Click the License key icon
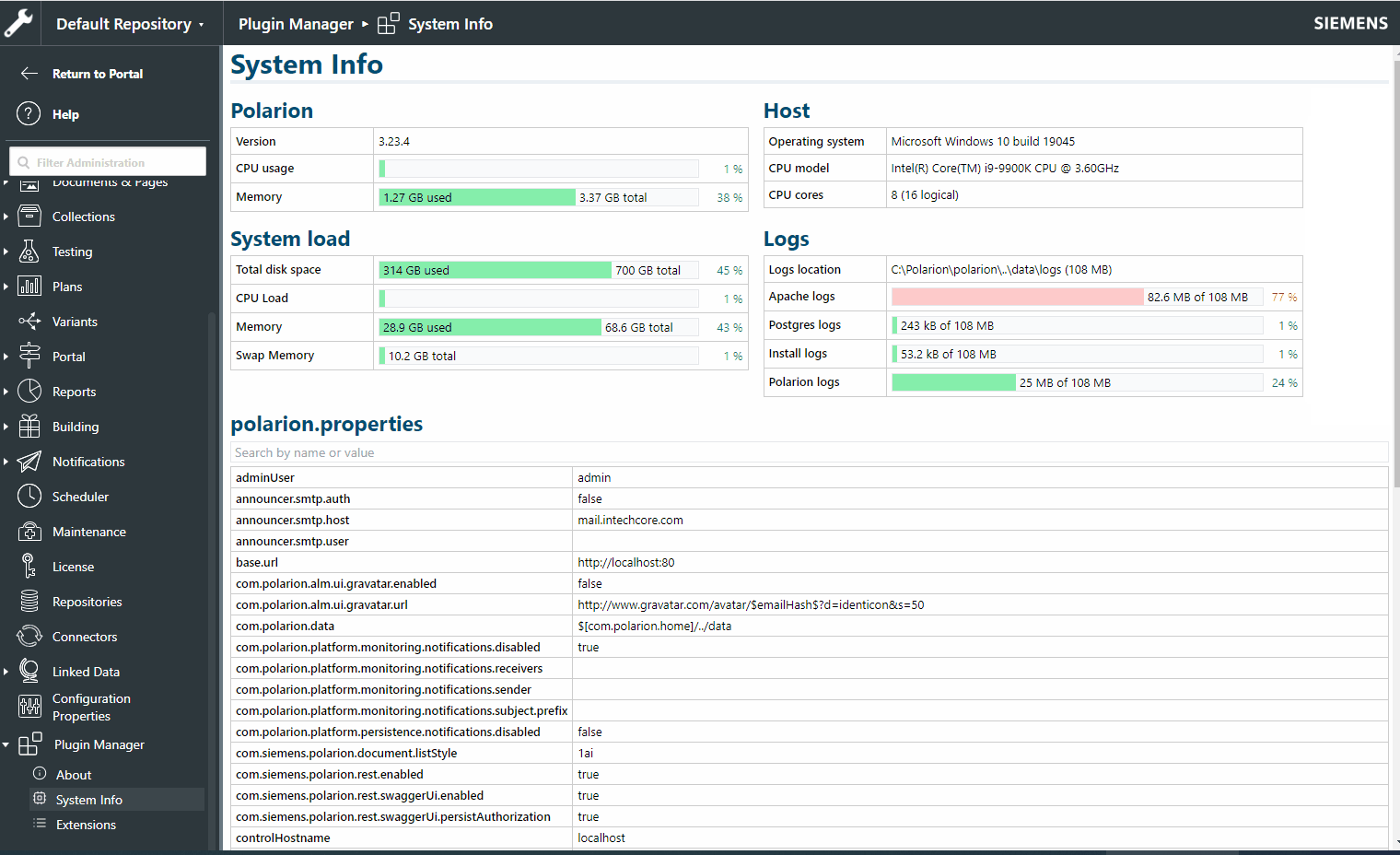 pyautogui.click(x=29, y=567)
